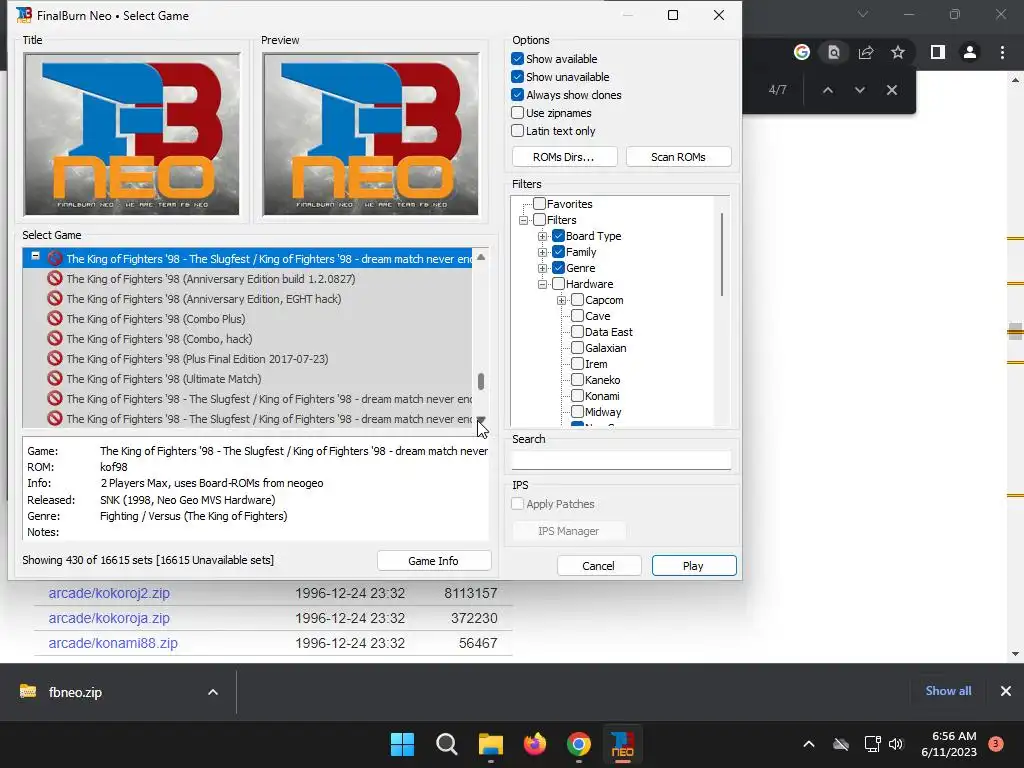Show hidden system tray icons
Screen dimensions: 1024x768
[808, 744]
